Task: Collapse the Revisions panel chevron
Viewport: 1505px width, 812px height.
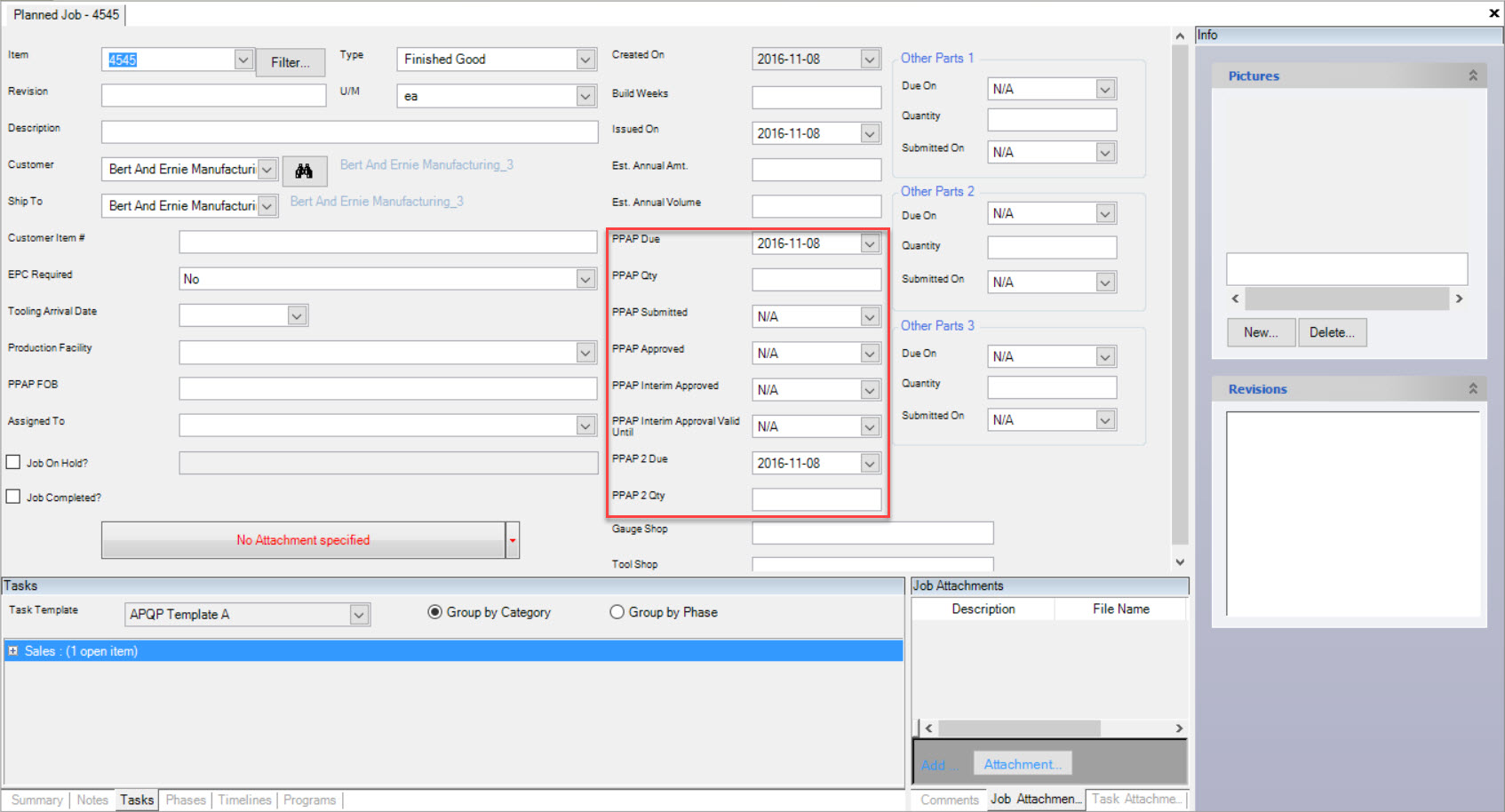Action: pos(1472,389)
